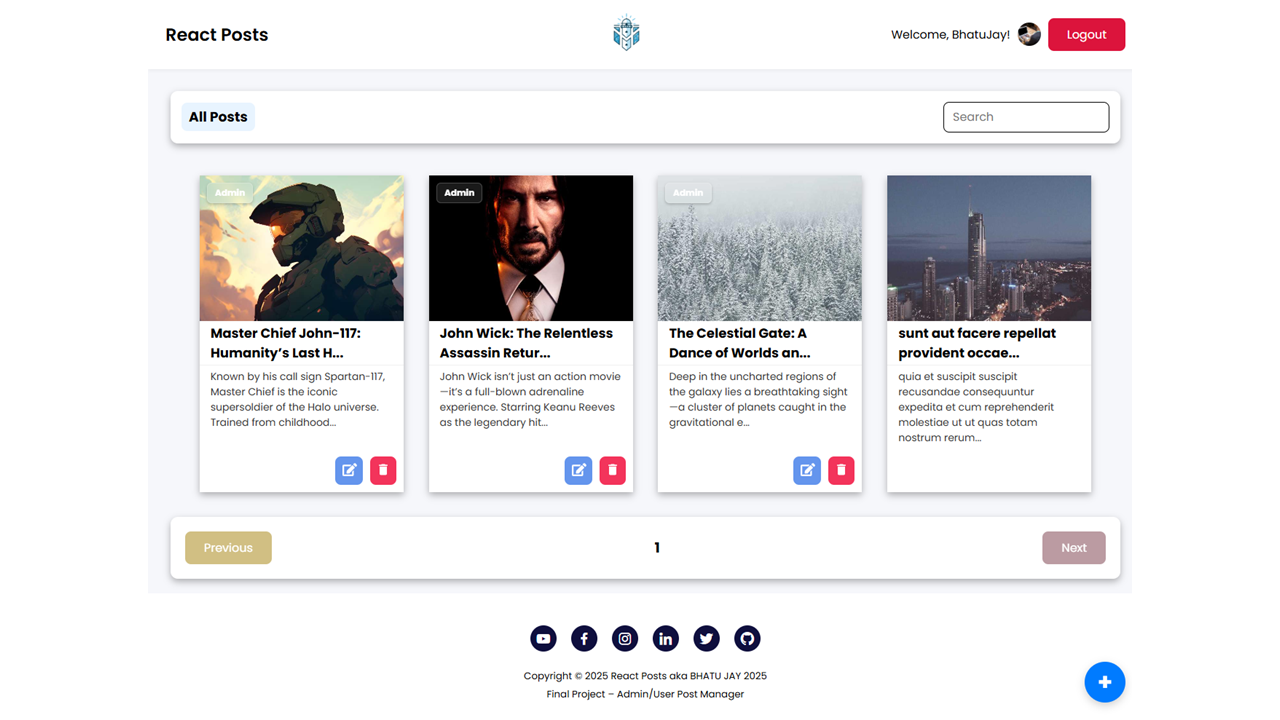This screenshot has width=1280, height=720.
Task: Click the Previous pagination button
Action: tap(228, 547)
